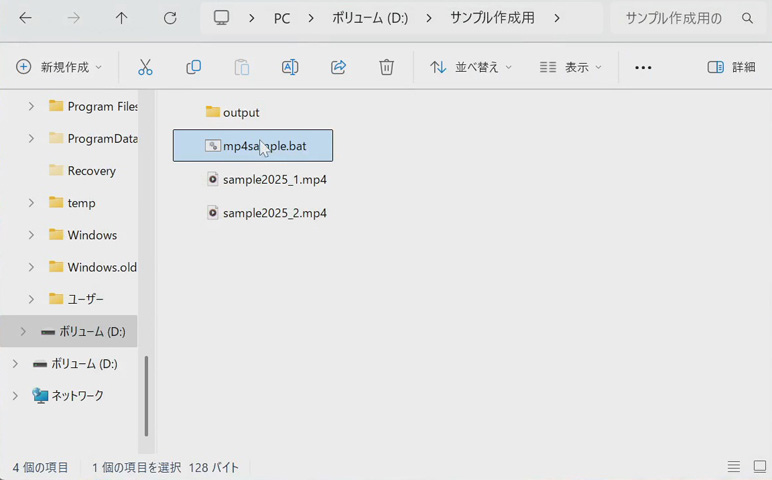Click the Delete trash icon
Screen dimensions: 772x480
click(x=386, y=67)
